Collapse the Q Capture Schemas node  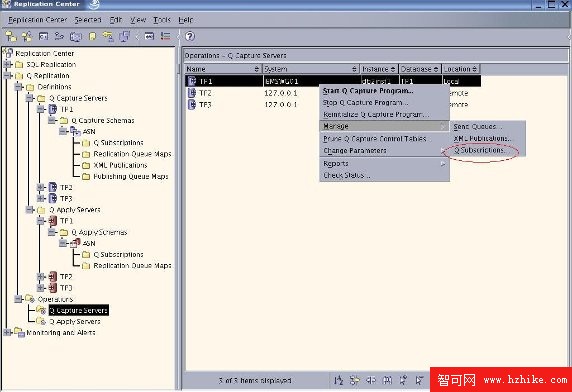[x=52, y=120]
